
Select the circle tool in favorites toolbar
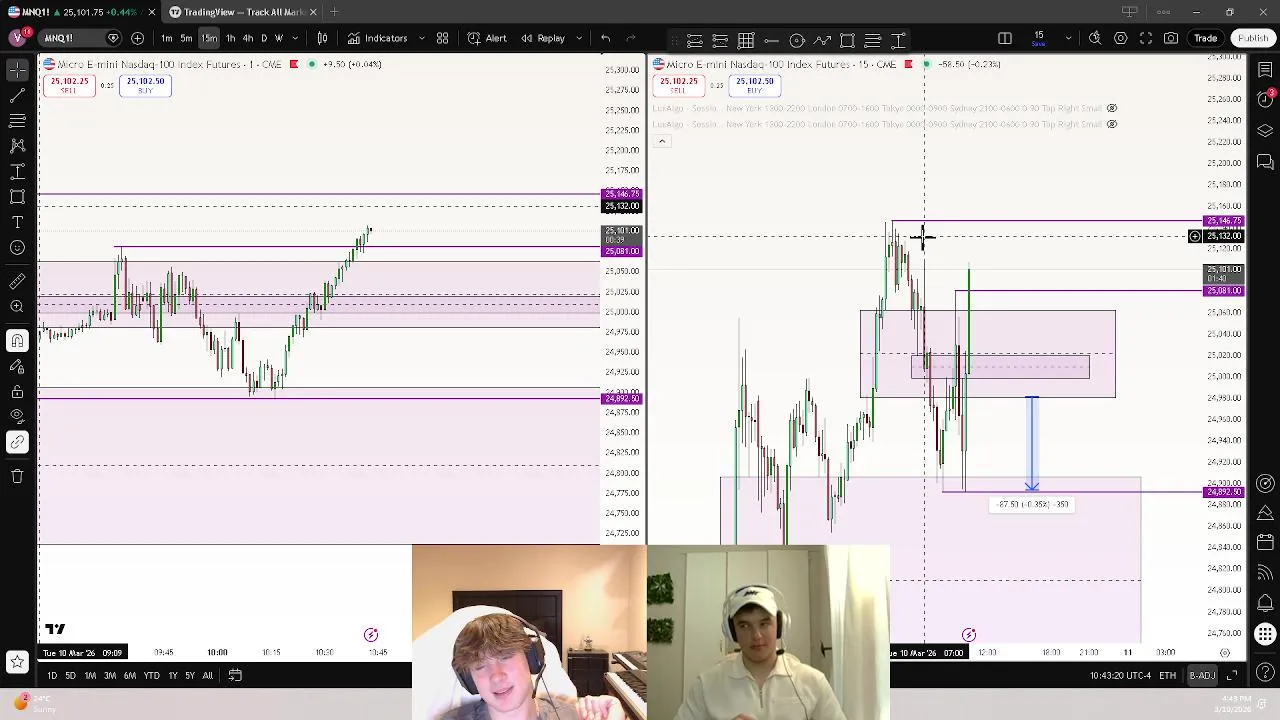click(797, 41)
